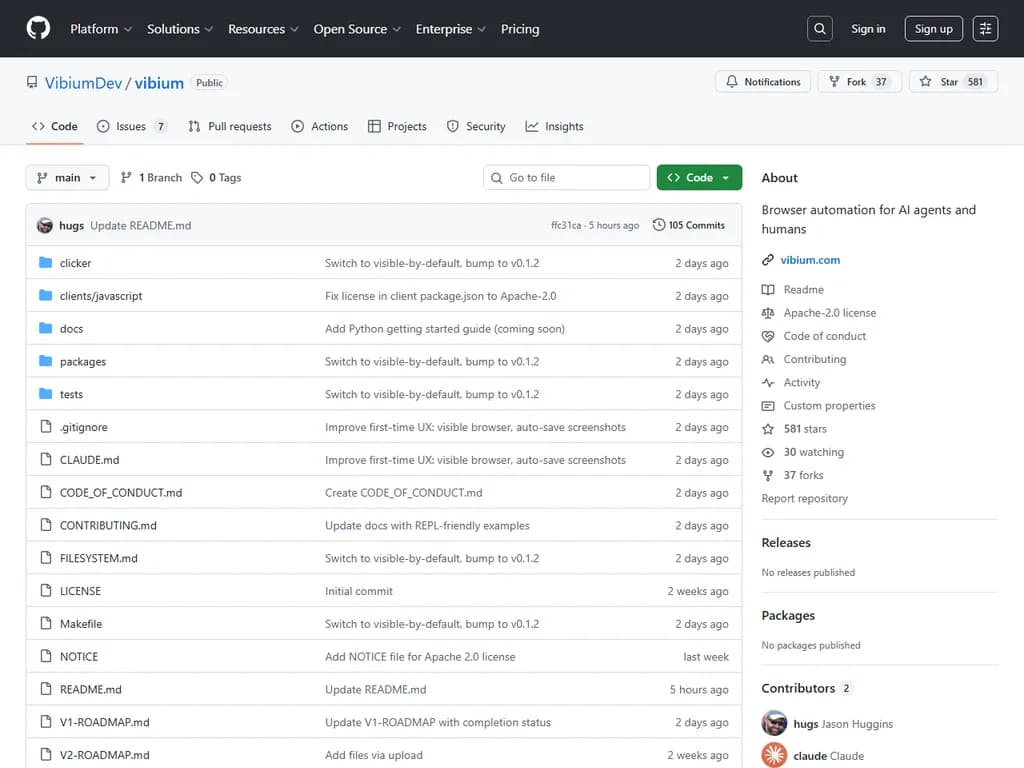Expand the Resources navigation menu

[x=262, y=29]
